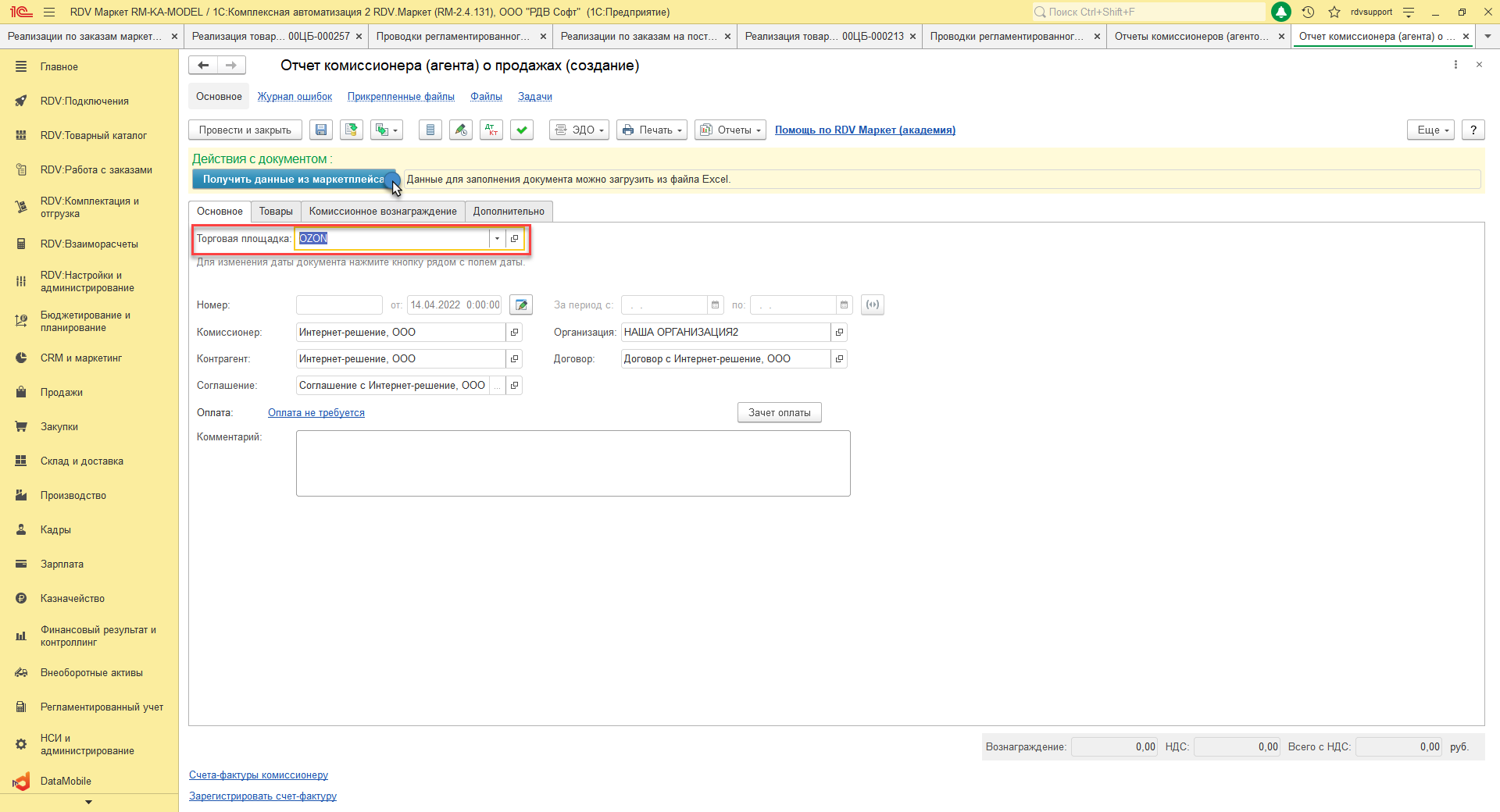This screenshot has height=812, width=1500.
Task: Open the Печать dropdown menu
Action: click(x=652, y=130)
